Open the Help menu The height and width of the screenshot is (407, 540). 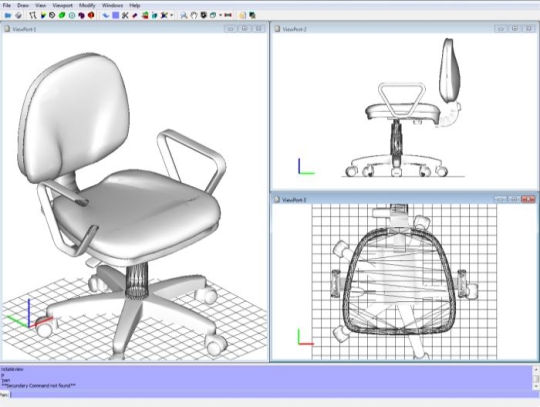click(135, 5)
